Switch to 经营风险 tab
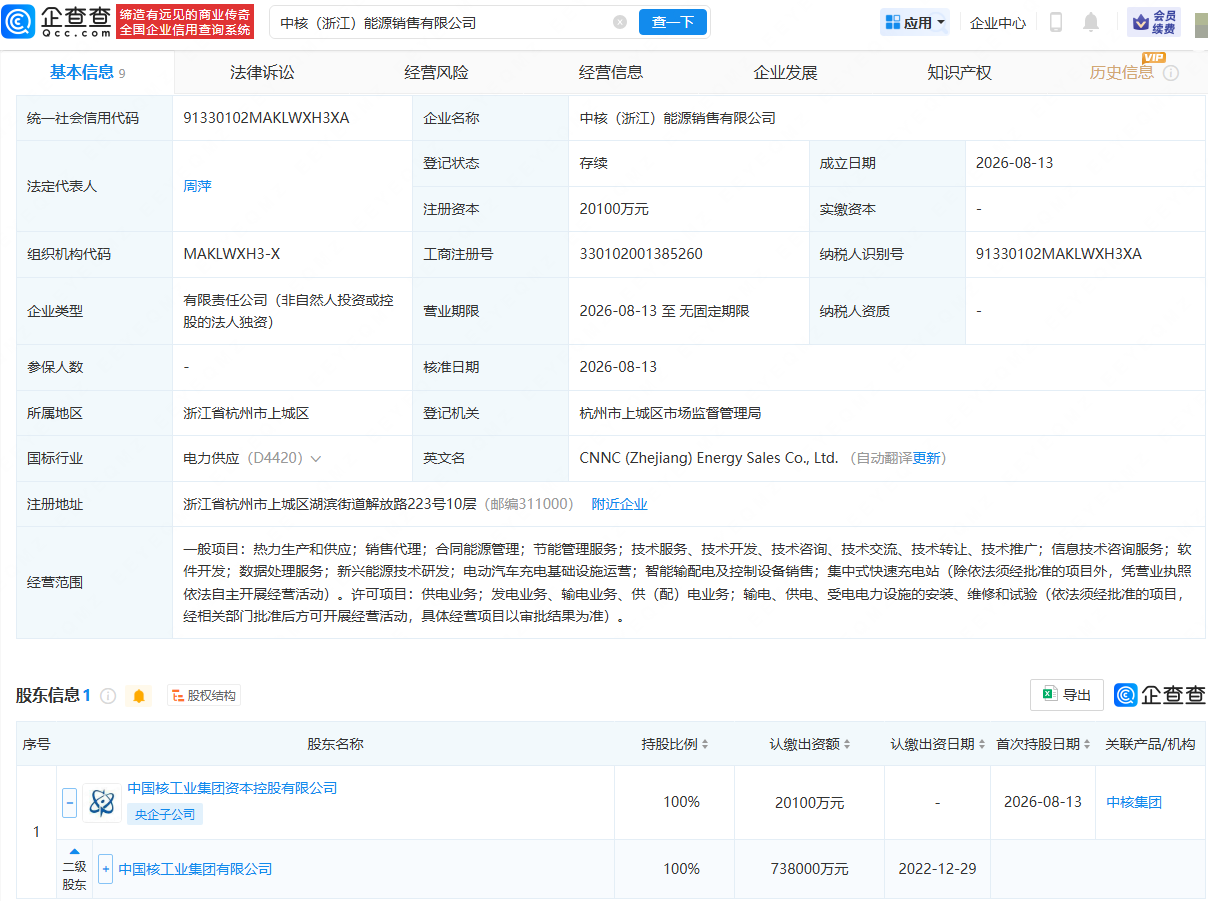 (x=436, y=72)
